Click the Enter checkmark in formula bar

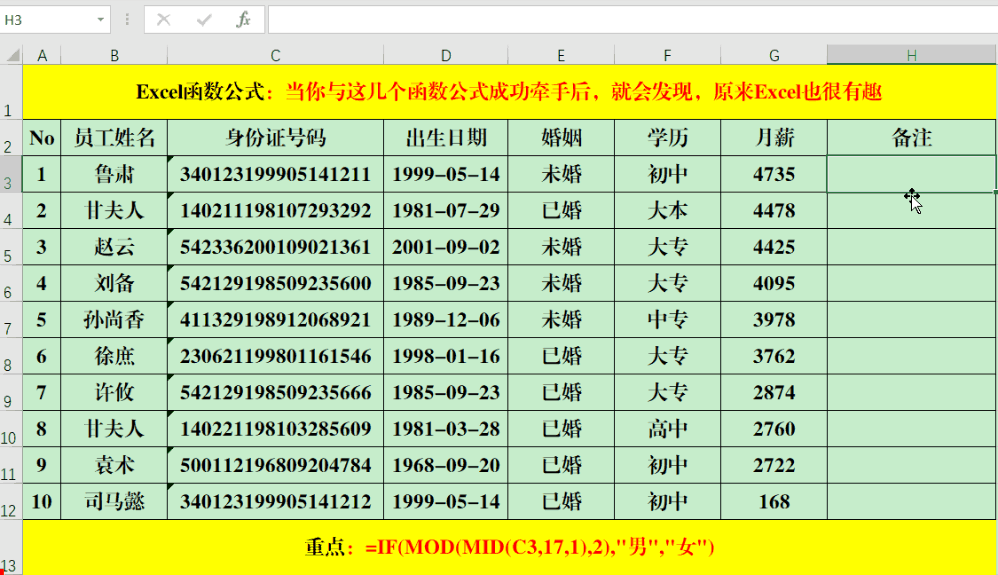[204, 19]
